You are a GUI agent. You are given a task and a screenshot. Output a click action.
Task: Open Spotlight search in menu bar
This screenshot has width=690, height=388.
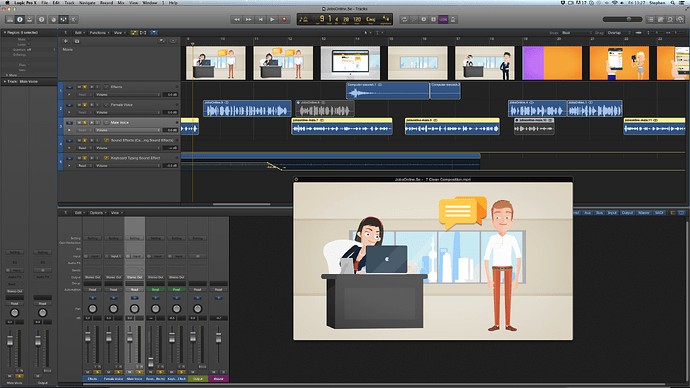point(673,3)
